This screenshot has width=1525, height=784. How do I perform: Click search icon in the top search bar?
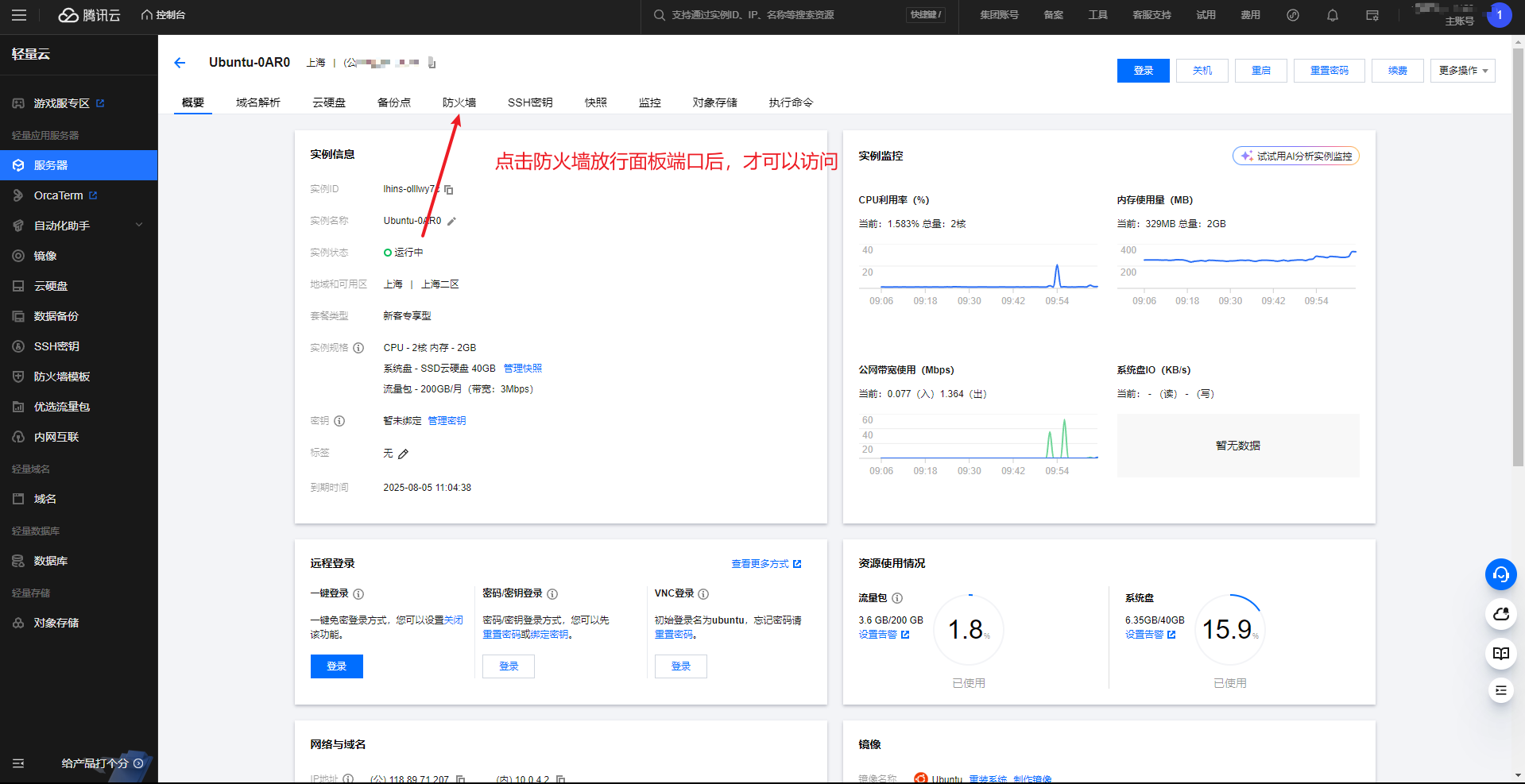point(660,15)
